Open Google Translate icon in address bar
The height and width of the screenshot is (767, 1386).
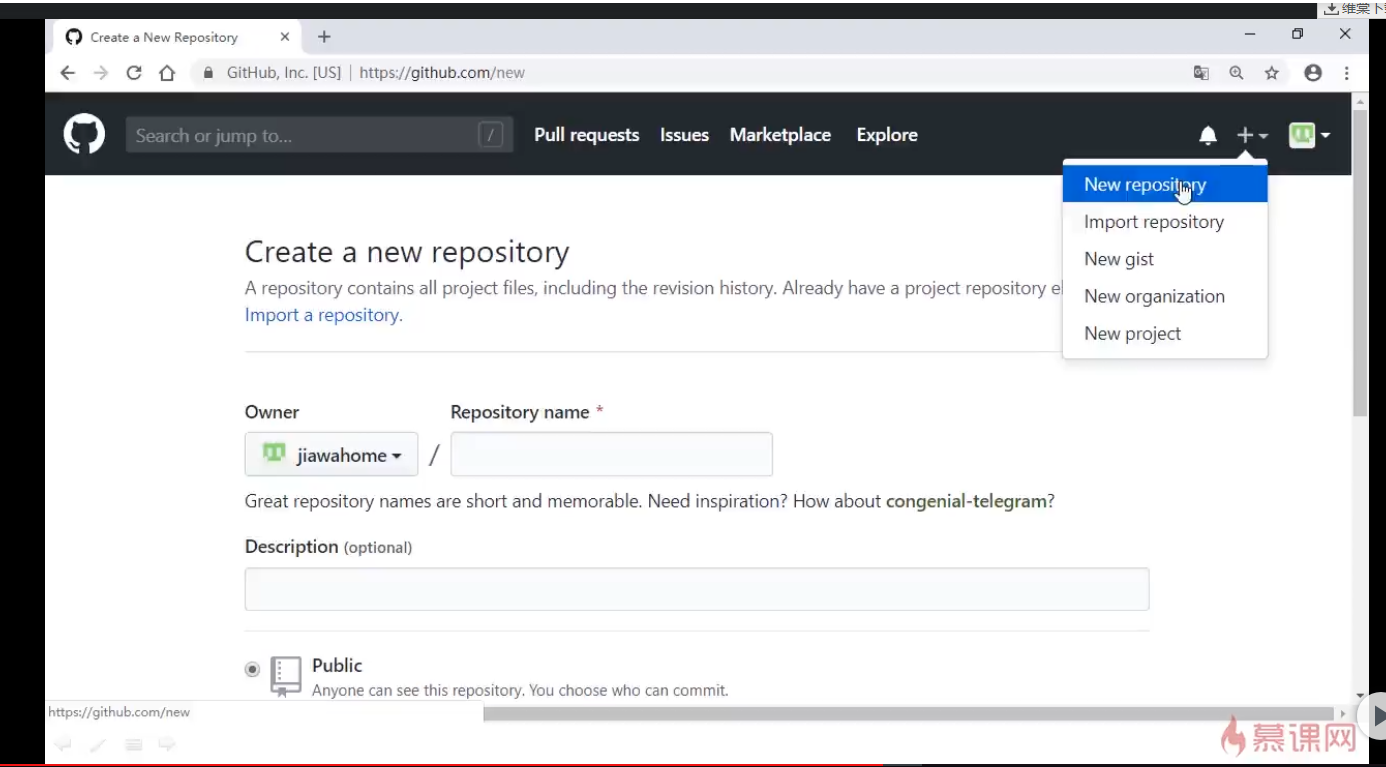click(x=1201, y=72)
